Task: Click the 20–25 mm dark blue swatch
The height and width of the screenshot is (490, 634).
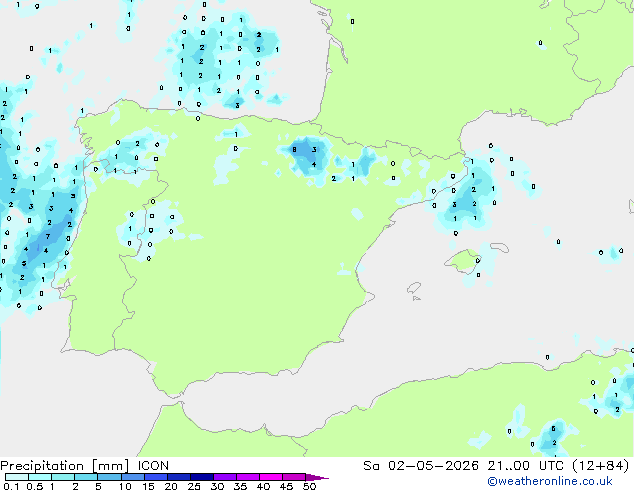Action: coord(179,477)
